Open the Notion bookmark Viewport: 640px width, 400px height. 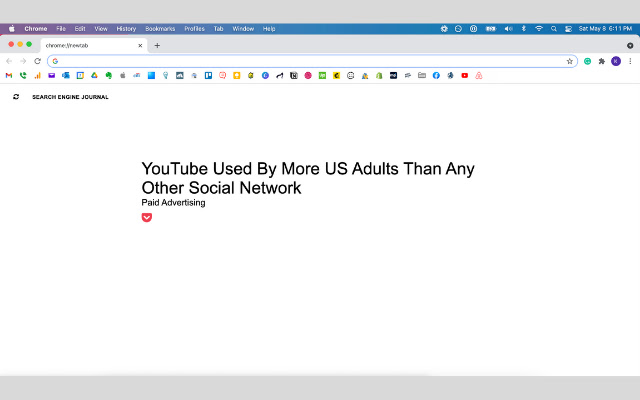(x=293, y=76)
